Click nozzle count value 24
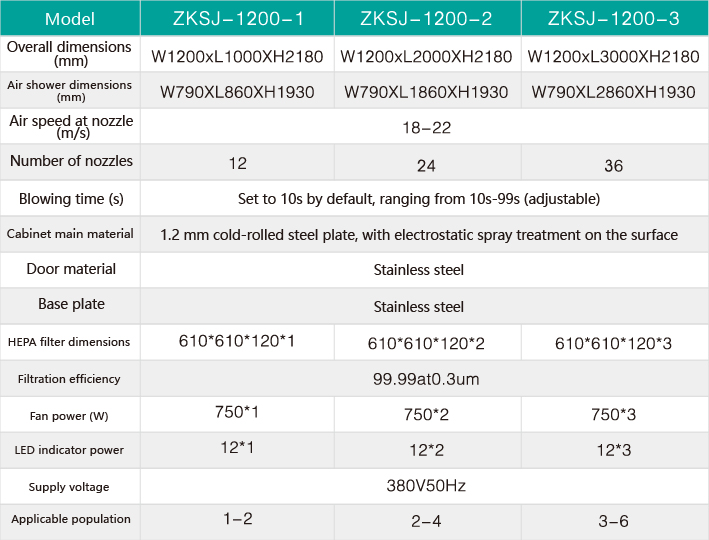The height and width of the screenshot is (540, 709). coord(426,166)
